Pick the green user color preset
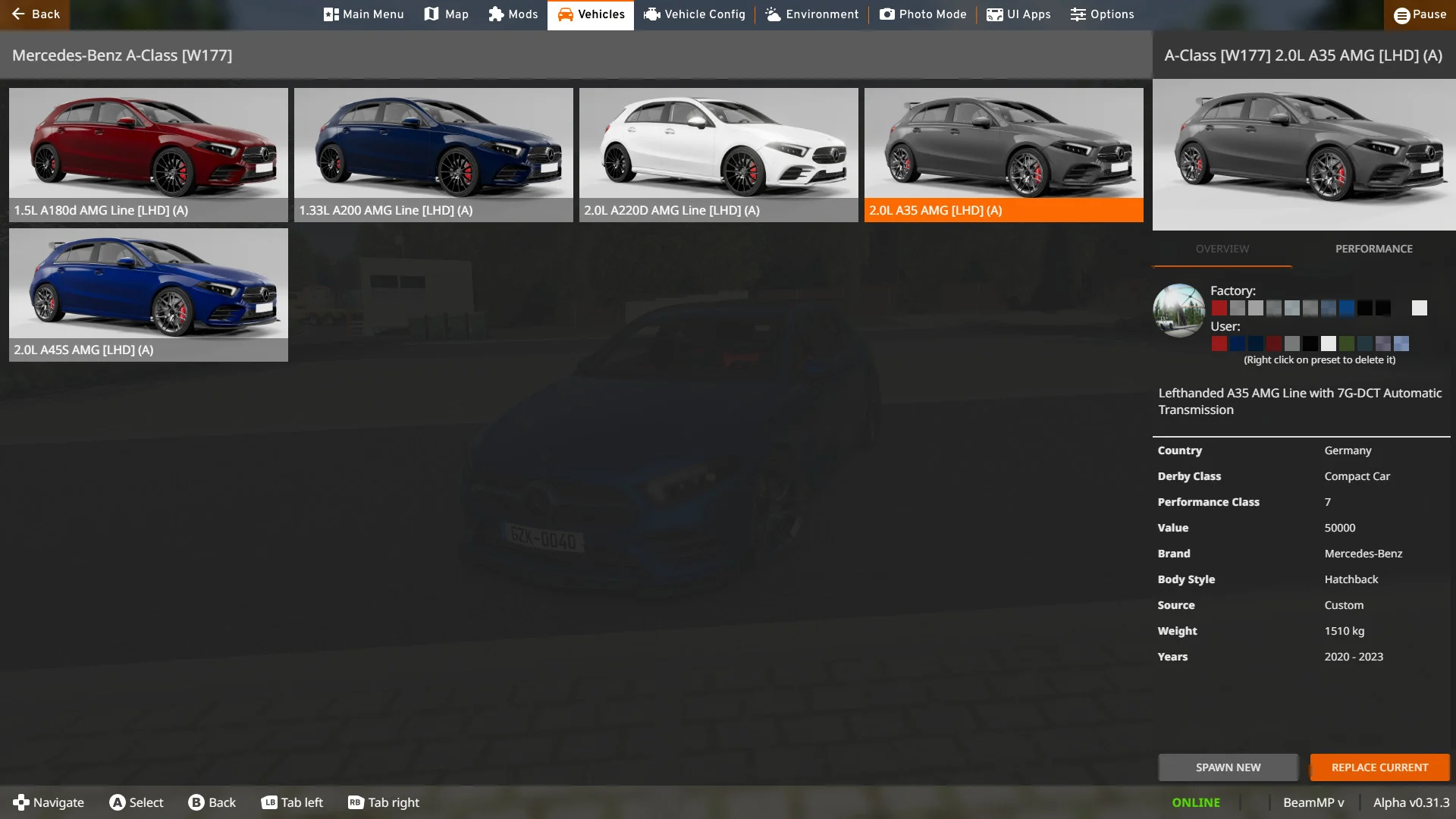 coord(1346,344)
